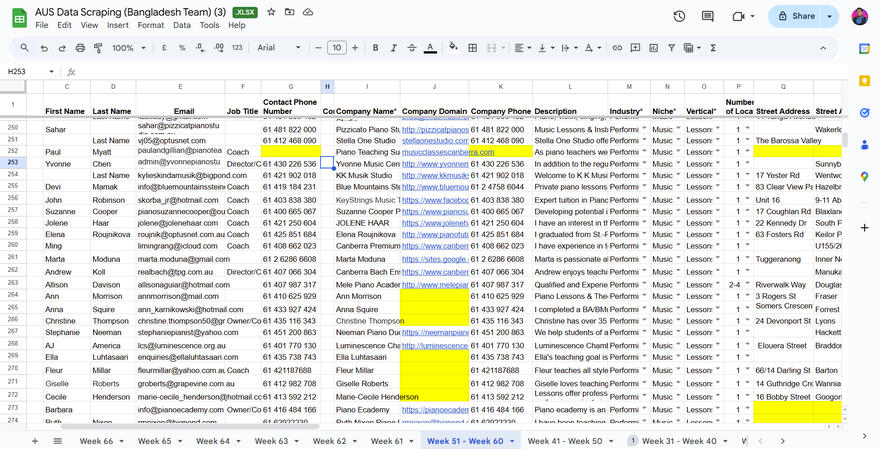The image size is (880, 449).
Task: Insert link icon in toolbar
Action: click(x=617, y=48)
